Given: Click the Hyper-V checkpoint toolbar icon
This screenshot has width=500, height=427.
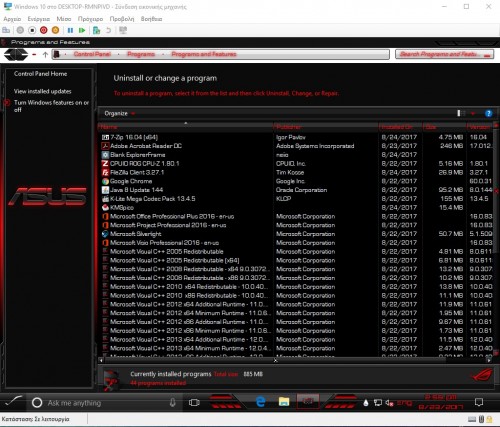Looking at the screenshot, I should coord(96,30).
